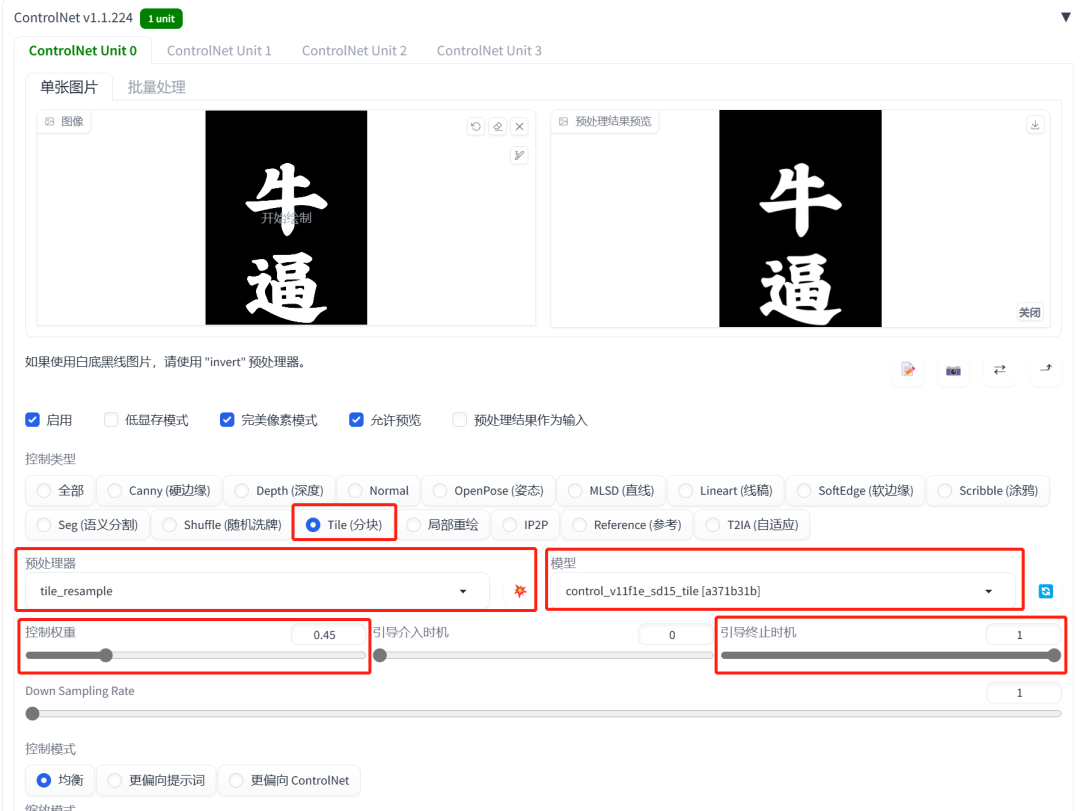Click the preprocessor preview 牛逼 image
Viewport: 1080px width, 811px height.
tap(800, 218)
